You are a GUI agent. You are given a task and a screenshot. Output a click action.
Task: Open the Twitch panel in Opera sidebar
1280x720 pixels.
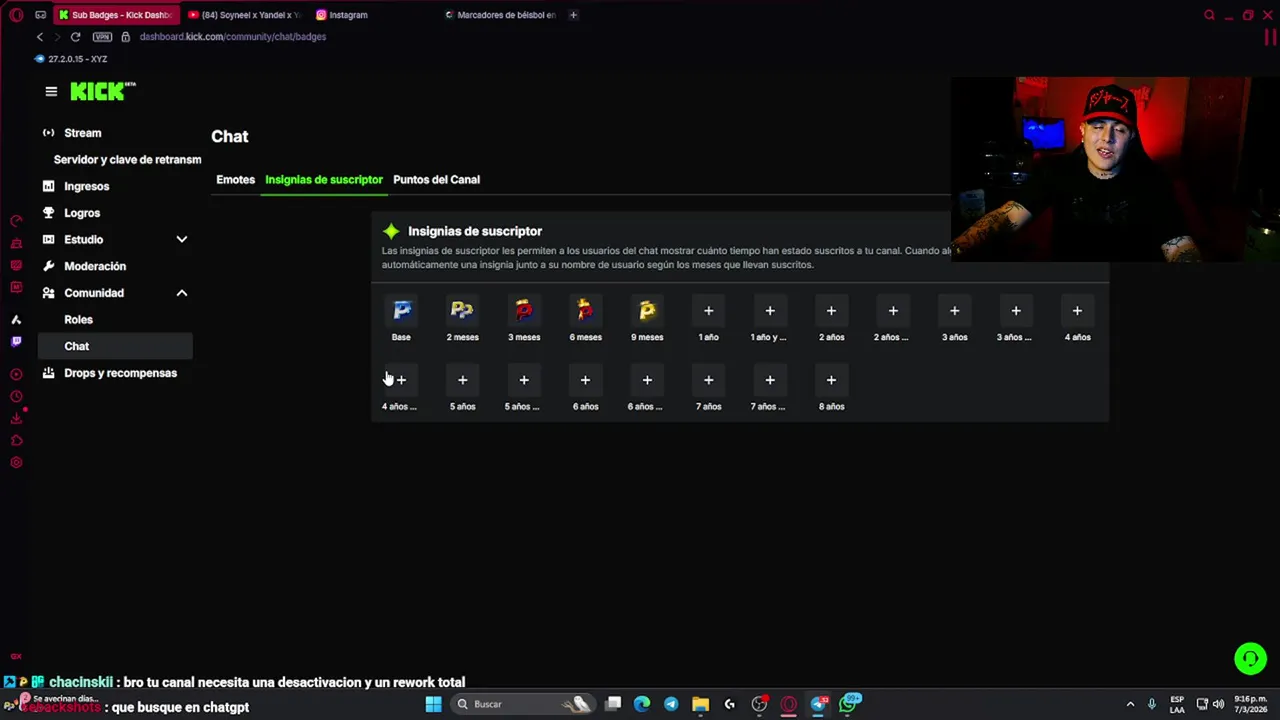16,342
